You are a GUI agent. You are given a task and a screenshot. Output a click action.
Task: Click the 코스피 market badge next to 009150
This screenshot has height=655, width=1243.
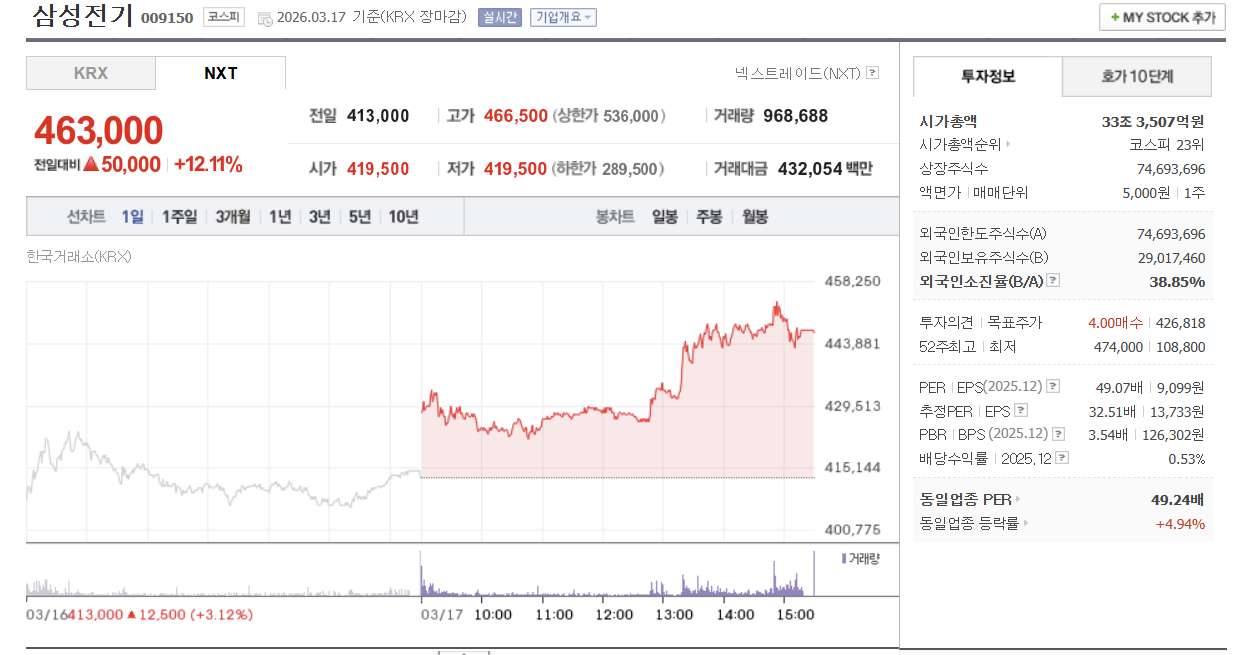[x=225, y=18]
